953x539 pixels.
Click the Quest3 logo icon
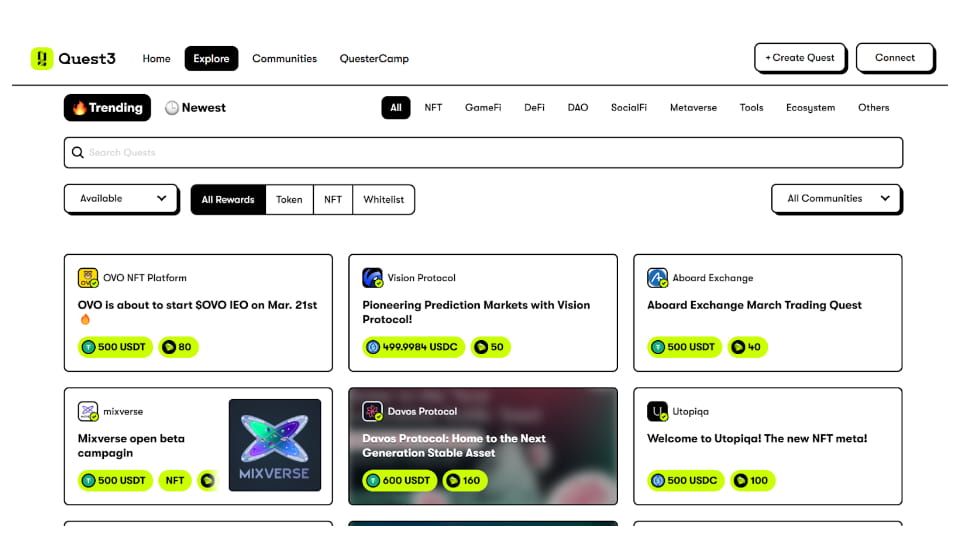(x=42, y=58)
